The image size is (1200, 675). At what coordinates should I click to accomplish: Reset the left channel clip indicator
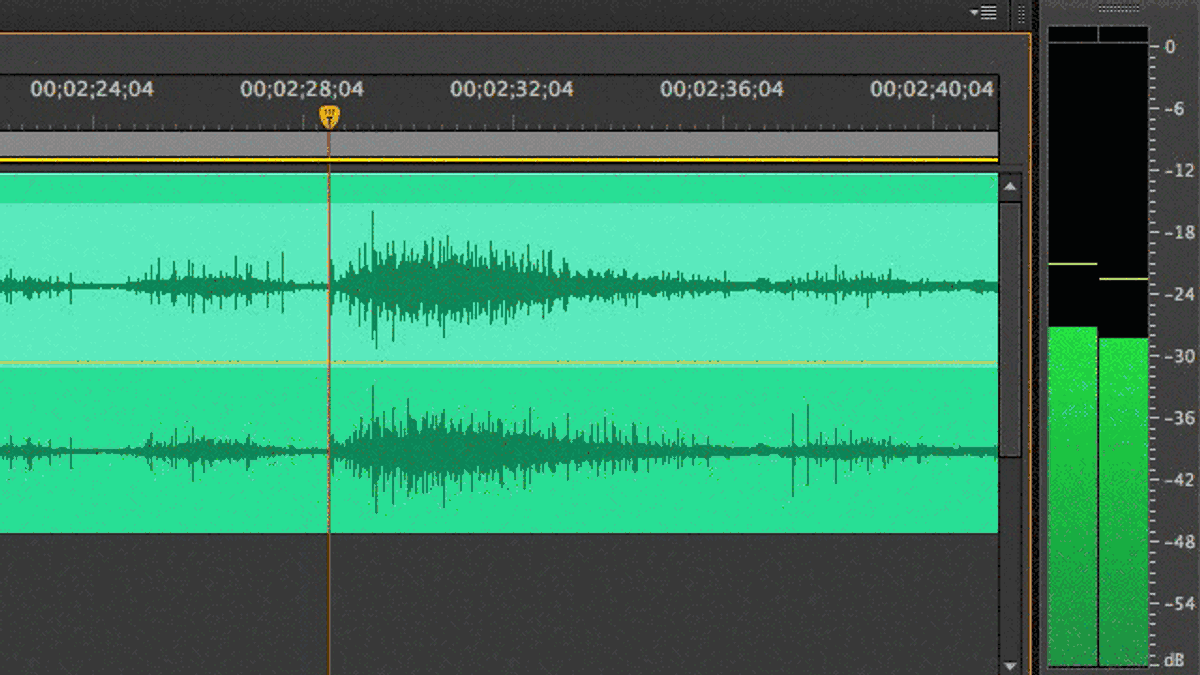1072,35
